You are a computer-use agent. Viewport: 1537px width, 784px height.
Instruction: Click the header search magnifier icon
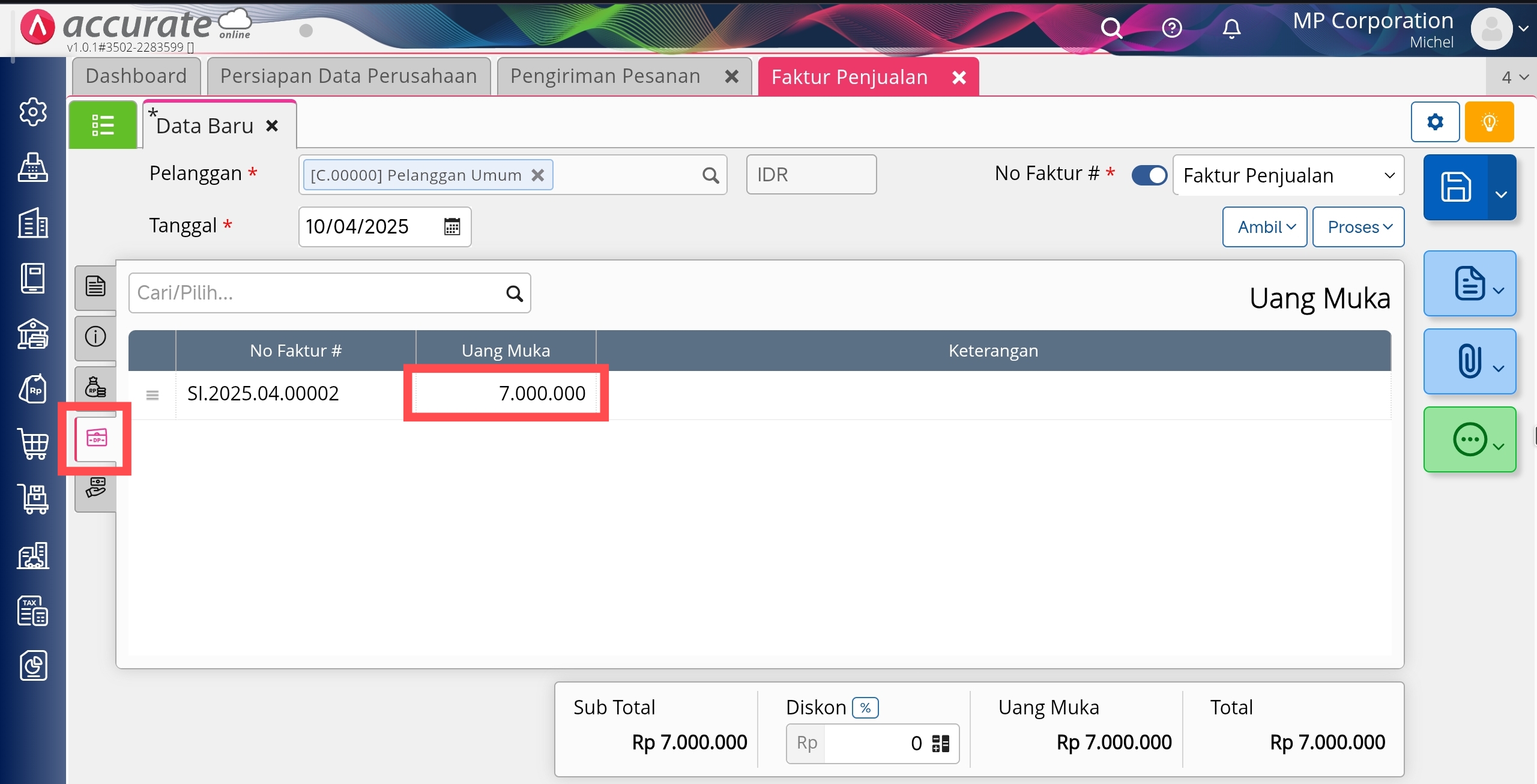pos(1111,28)
